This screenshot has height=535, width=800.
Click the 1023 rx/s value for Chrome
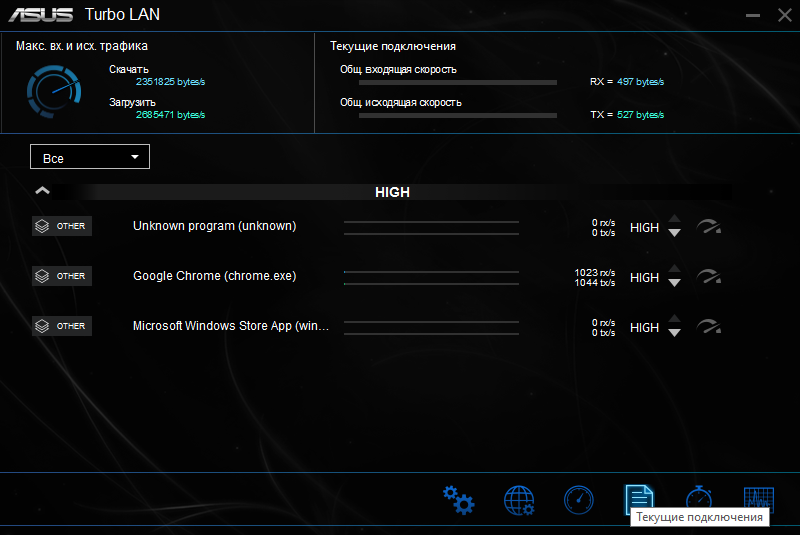(595, 273)
